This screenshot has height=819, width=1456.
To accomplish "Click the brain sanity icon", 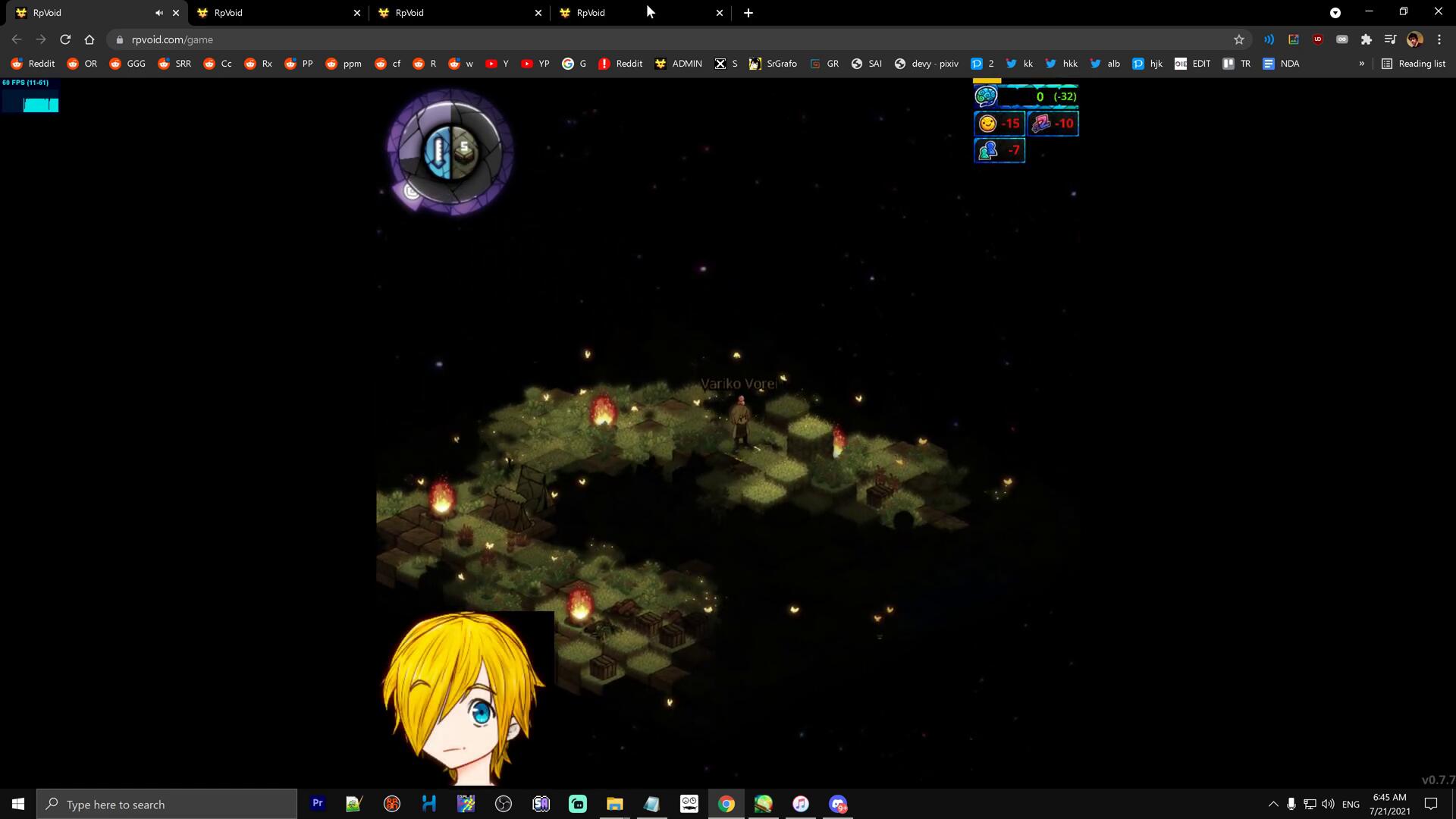I will tap(986, 96).
